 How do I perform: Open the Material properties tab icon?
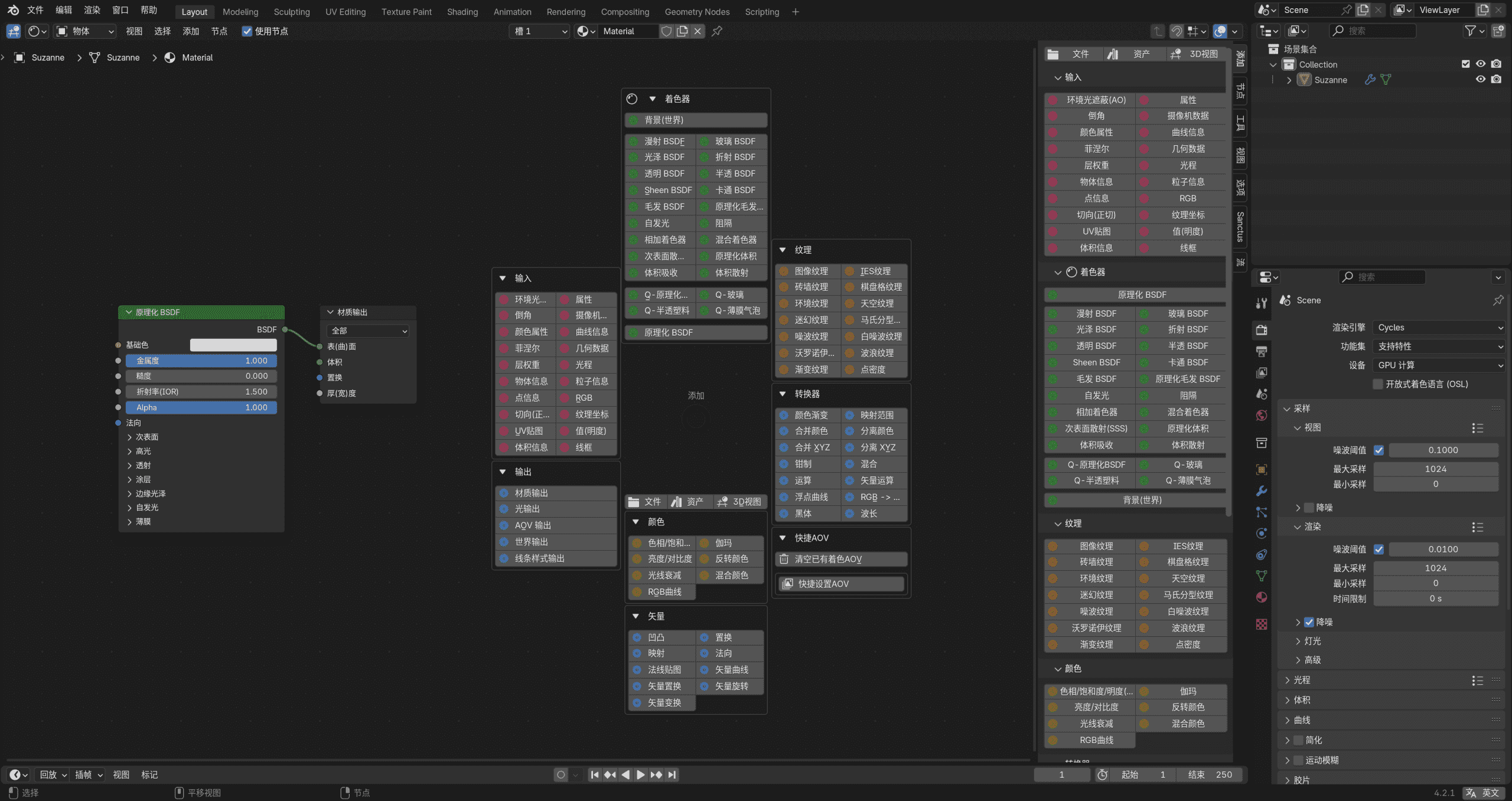coord(1262,597)
